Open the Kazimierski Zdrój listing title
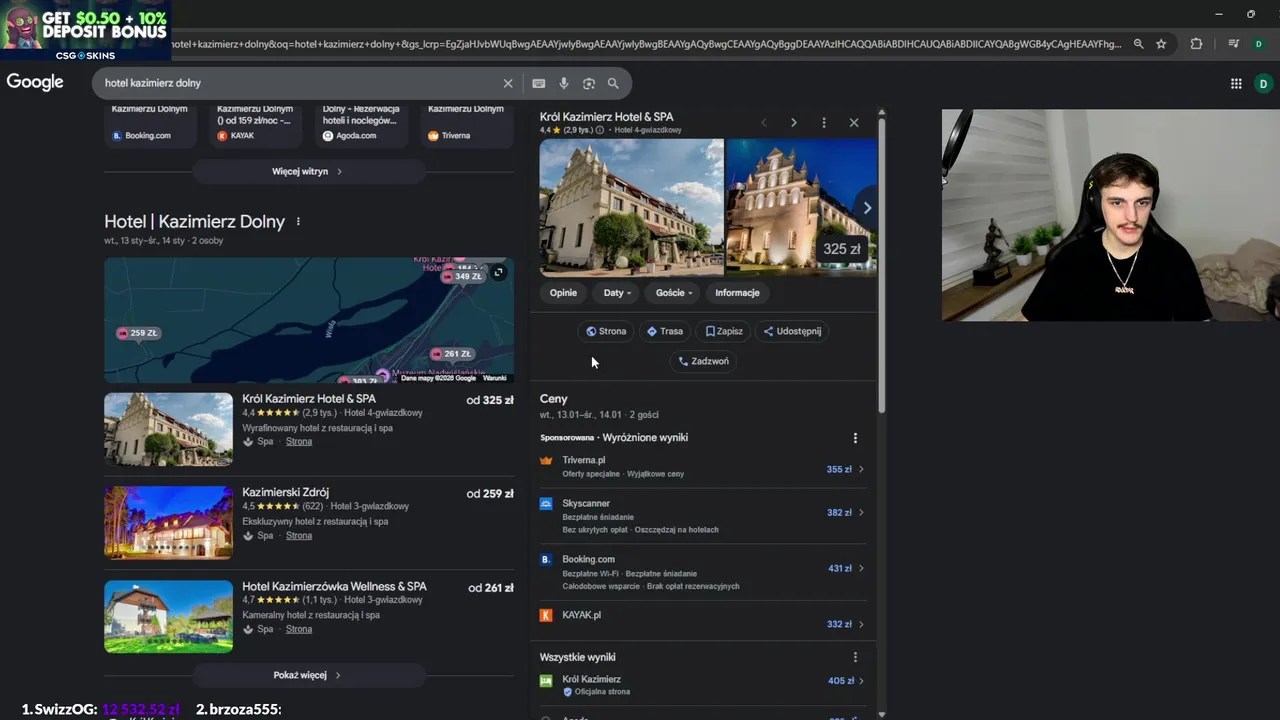The width and height of the screenshot is (1280, 720). [x=286, y=493]
